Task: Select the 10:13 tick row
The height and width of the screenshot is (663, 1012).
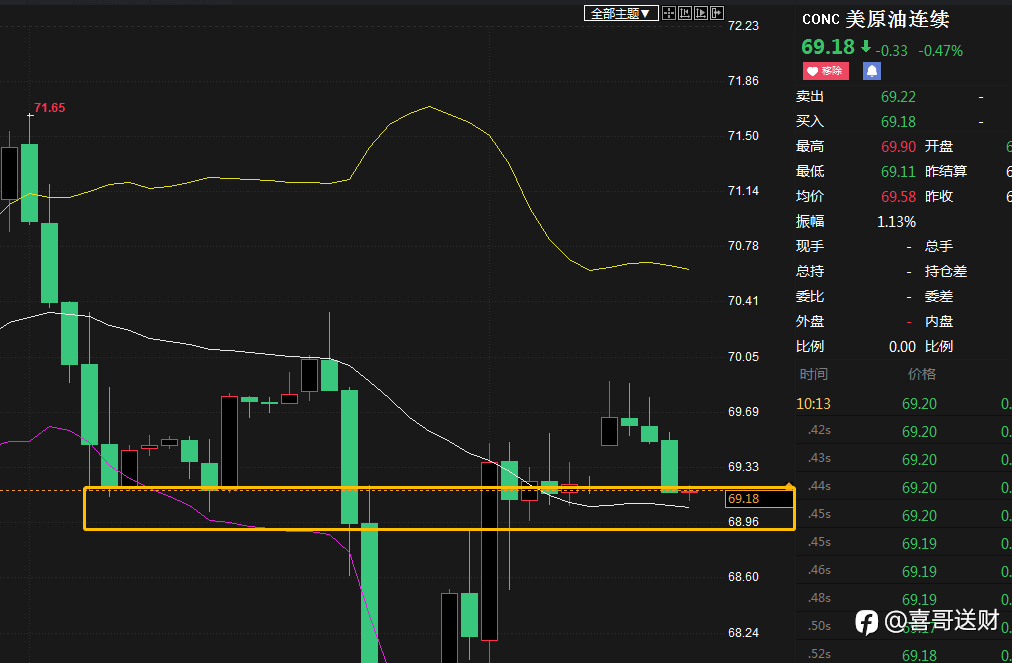Action: [904, 404]
